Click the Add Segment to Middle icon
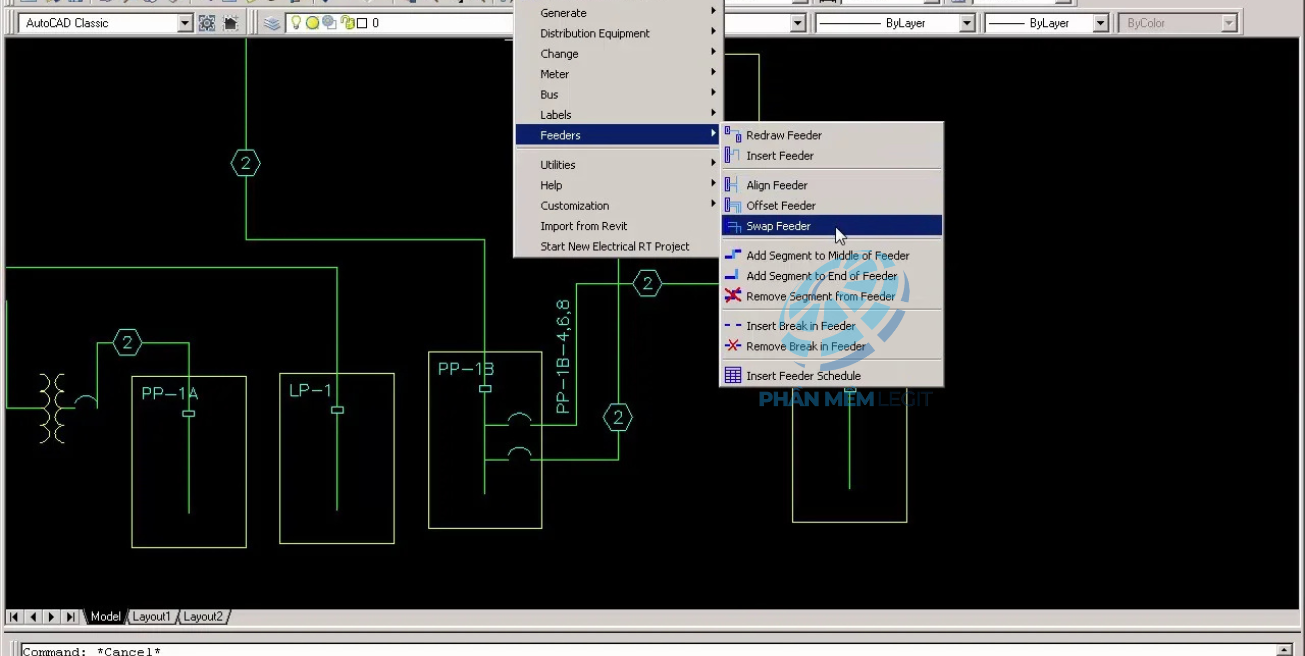 pos(733,255)
